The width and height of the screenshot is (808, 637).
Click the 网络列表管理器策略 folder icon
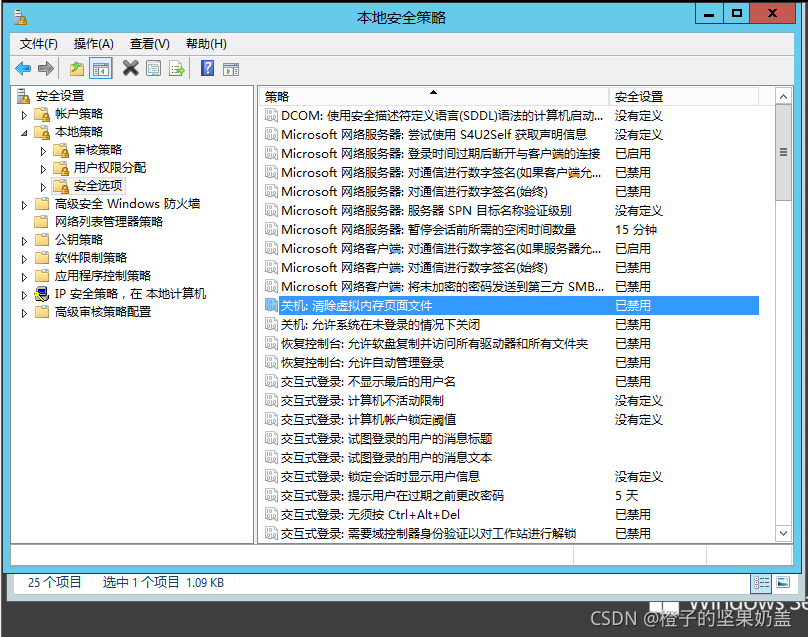click(x=42, y=222)
